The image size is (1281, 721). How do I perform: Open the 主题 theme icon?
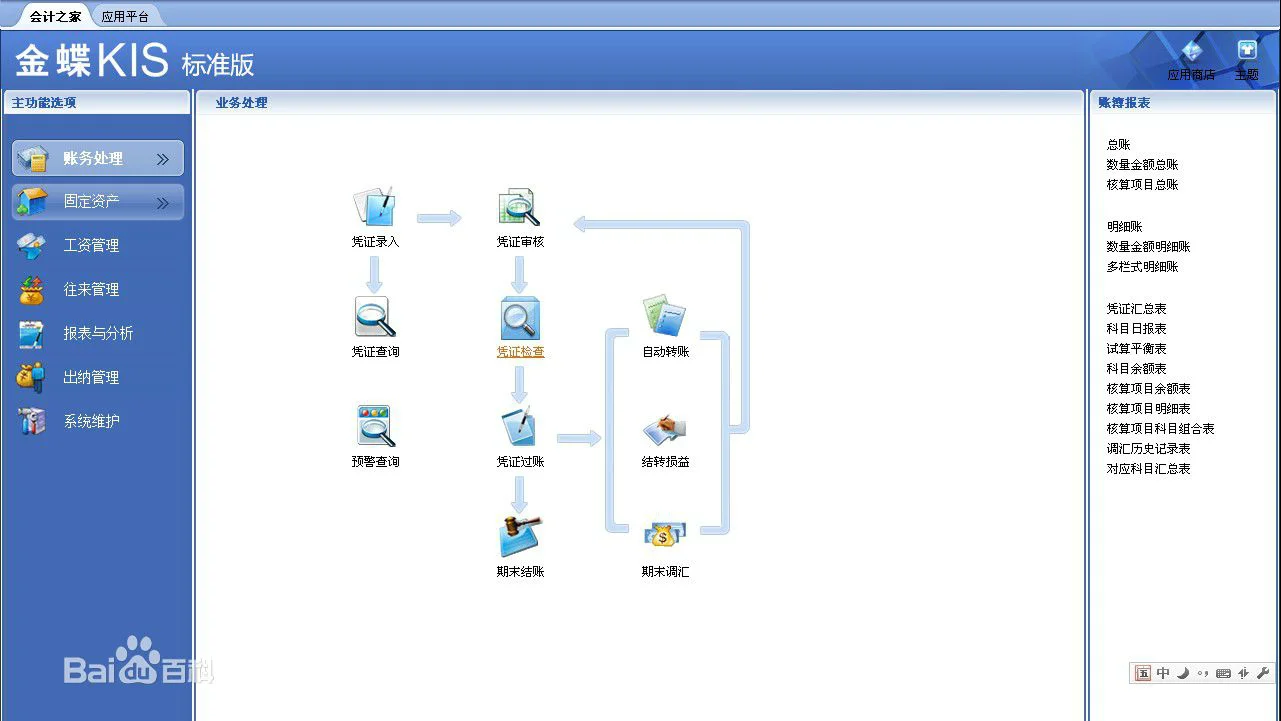1247,50
